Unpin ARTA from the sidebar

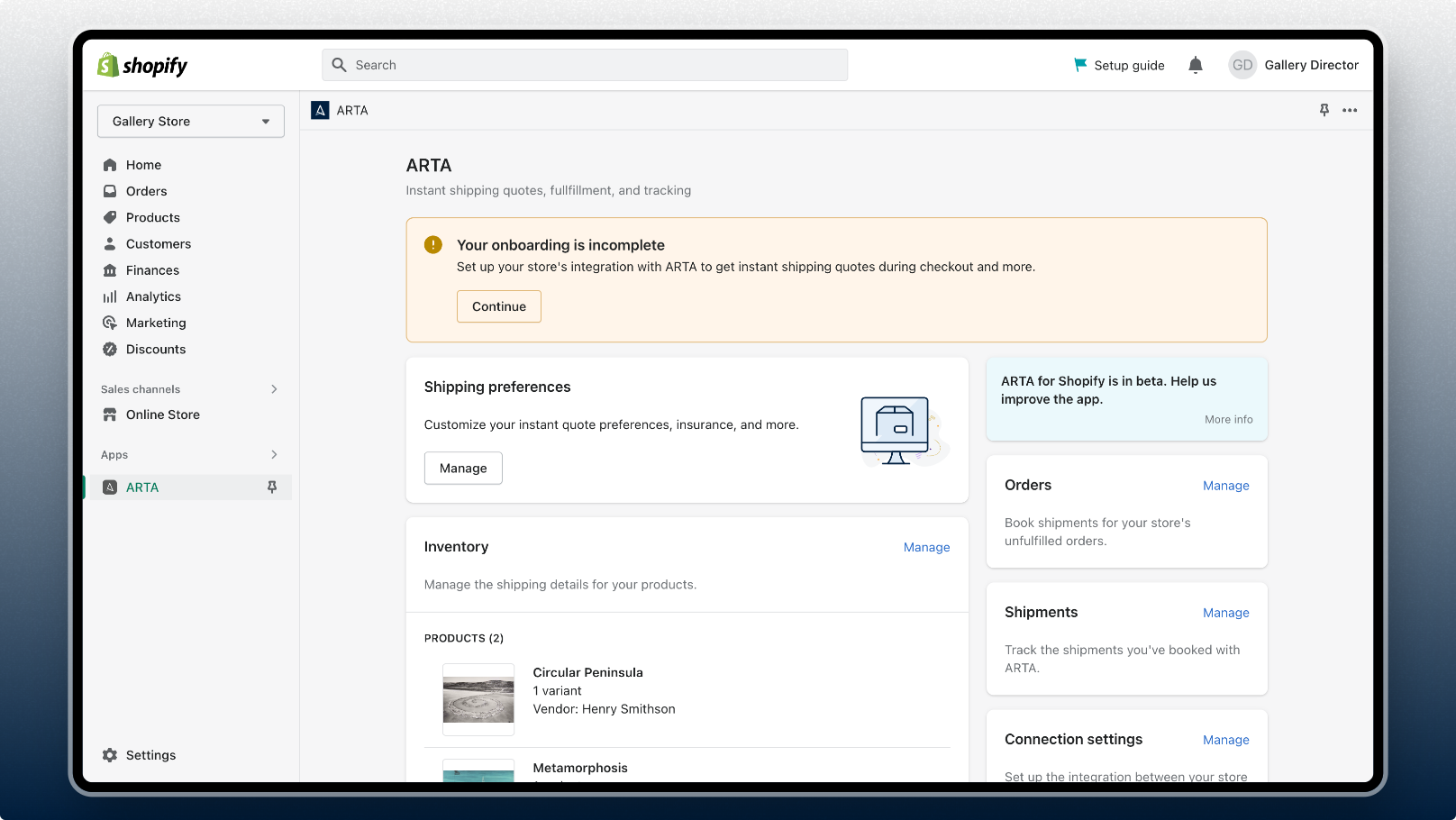point(272,487)
